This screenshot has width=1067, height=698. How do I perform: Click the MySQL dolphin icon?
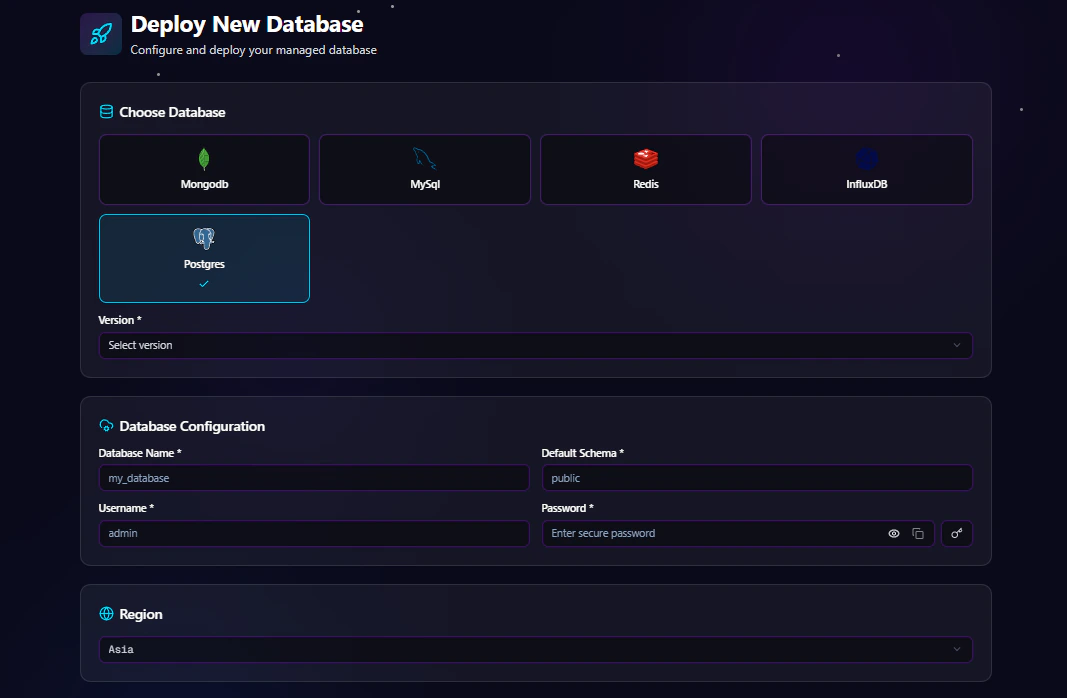pyautogui.click(x=425, y=159)
